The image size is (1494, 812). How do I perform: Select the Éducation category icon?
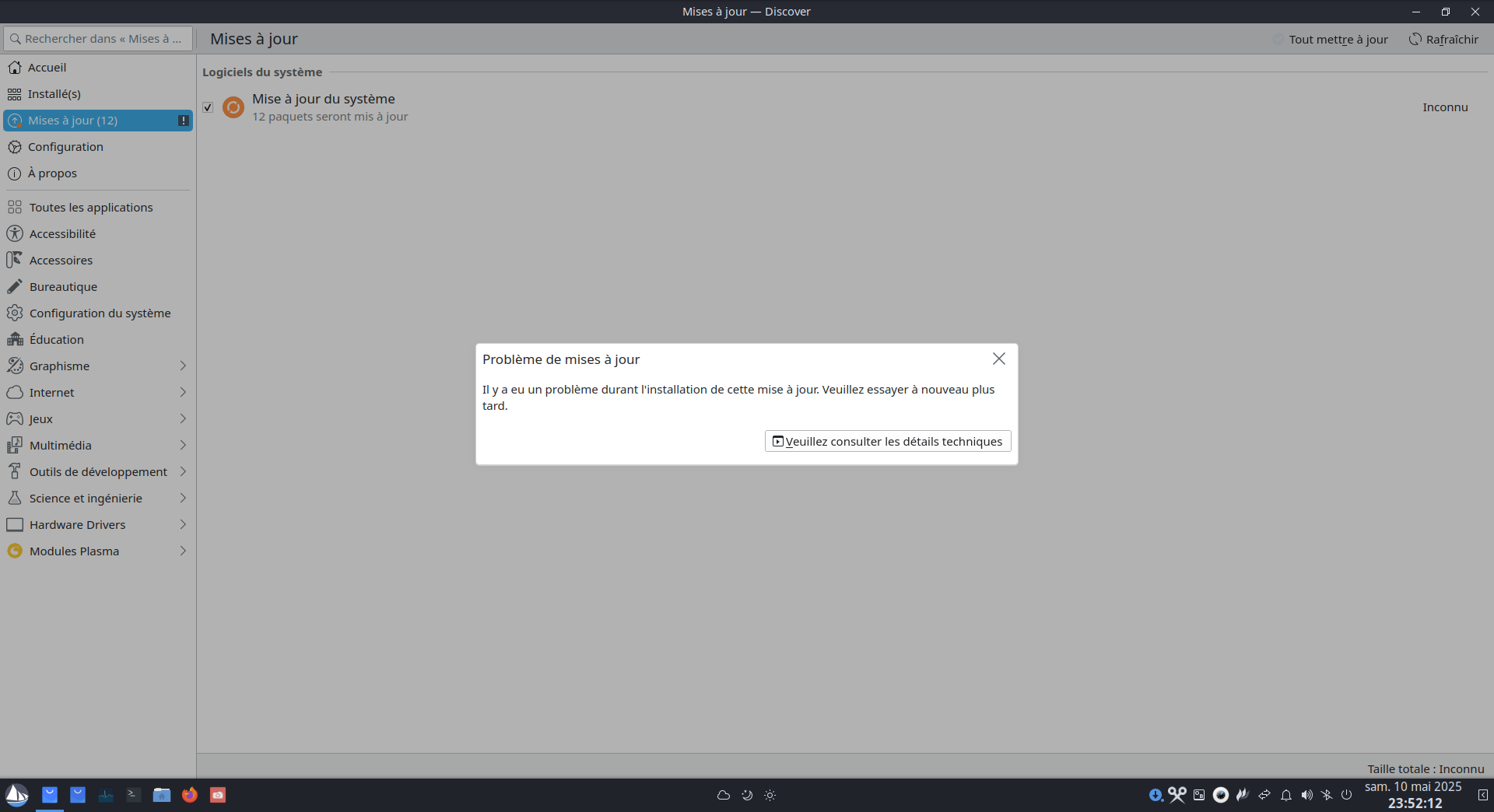point(15,340)
